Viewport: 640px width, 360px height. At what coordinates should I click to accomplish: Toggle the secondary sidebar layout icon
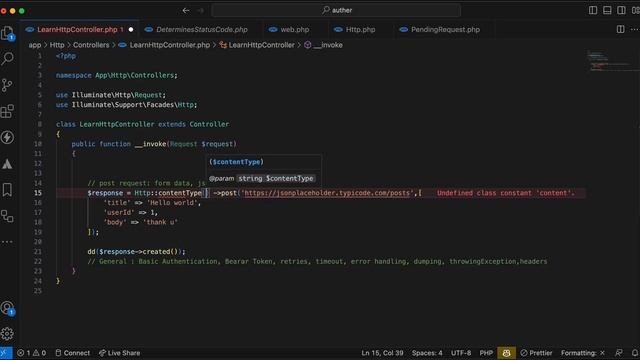click(621, 10)
